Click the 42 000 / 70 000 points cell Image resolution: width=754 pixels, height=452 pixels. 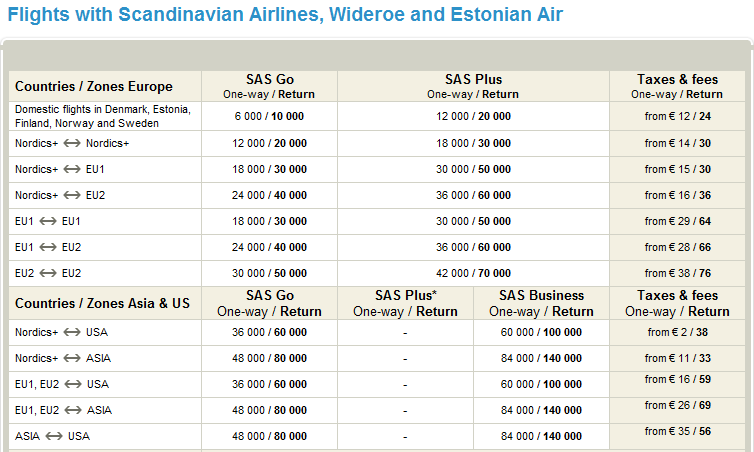(473, 273)
